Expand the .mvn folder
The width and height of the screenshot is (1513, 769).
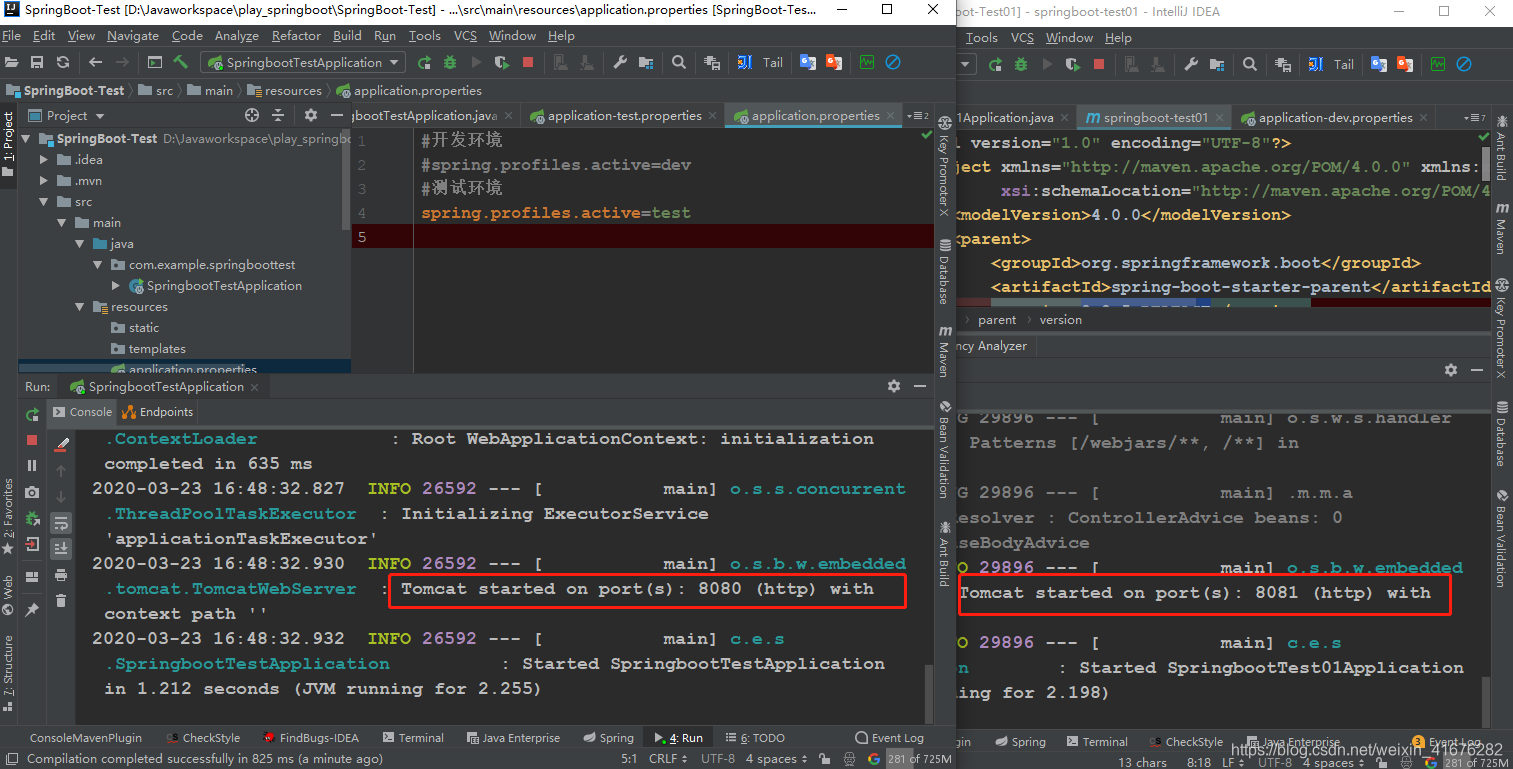pos(43,181)
